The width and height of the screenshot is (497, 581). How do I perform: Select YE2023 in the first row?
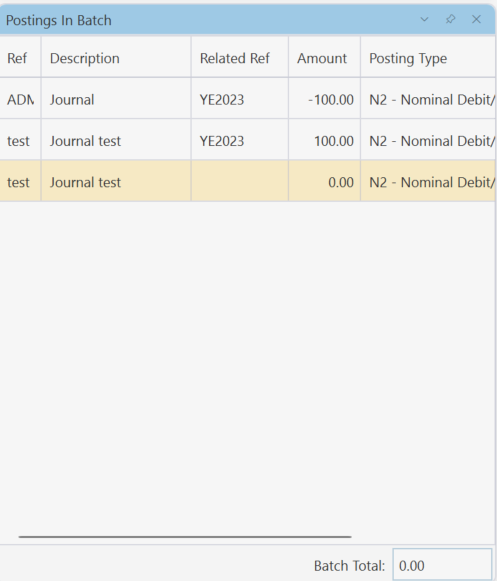click(x=222, y=100)
